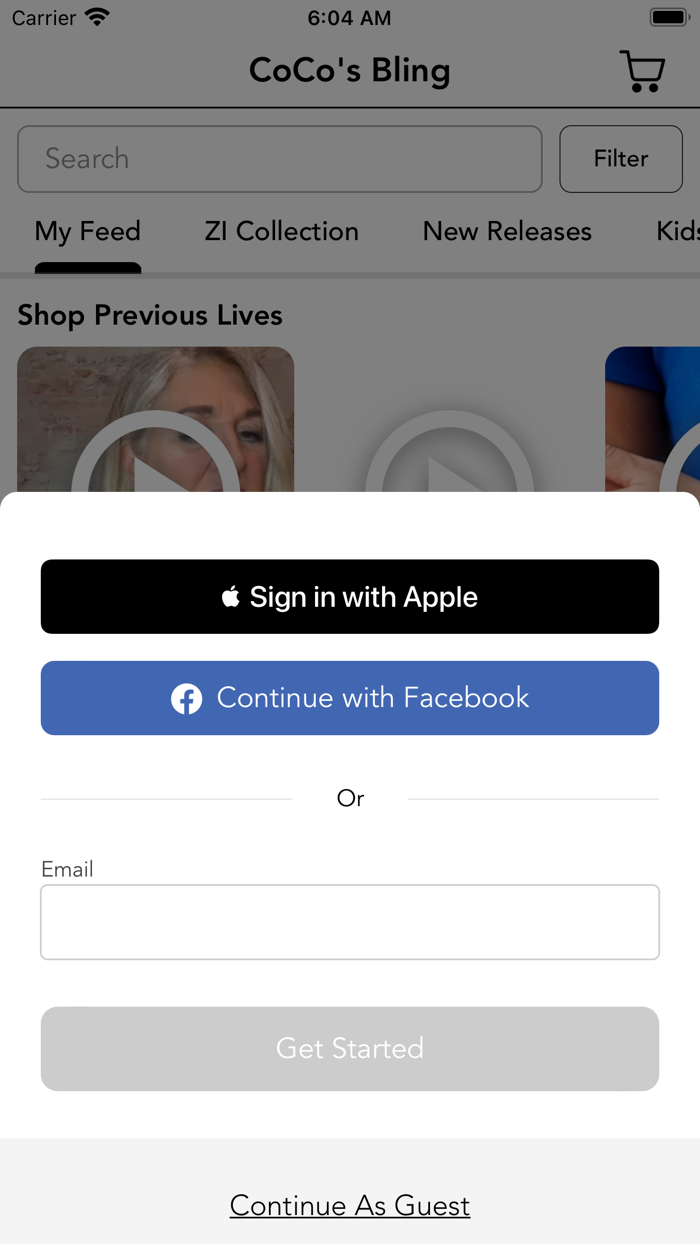Tap the battery icon in status bar
This screenshot has width=700, height=1244.
667,18
